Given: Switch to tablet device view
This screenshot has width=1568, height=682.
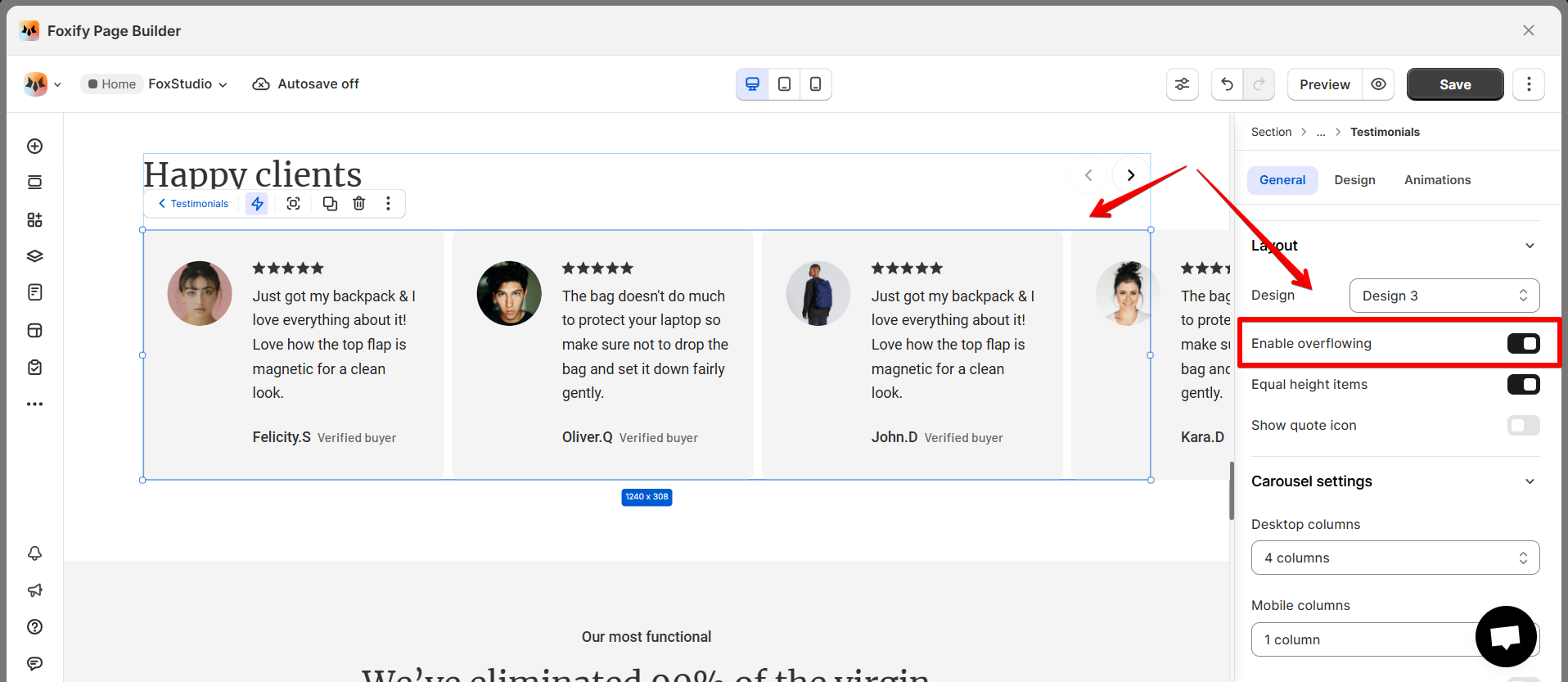Looking at the screenshot, I should [784, 84].
